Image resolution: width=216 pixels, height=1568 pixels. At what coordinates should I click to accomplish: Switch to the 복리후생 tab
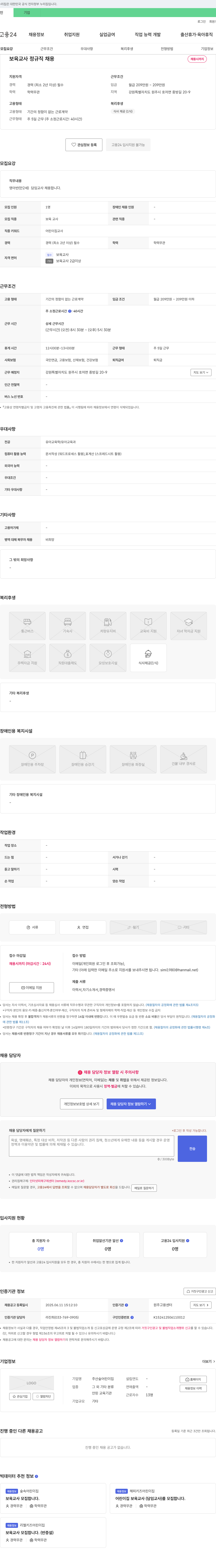point(127,49)
